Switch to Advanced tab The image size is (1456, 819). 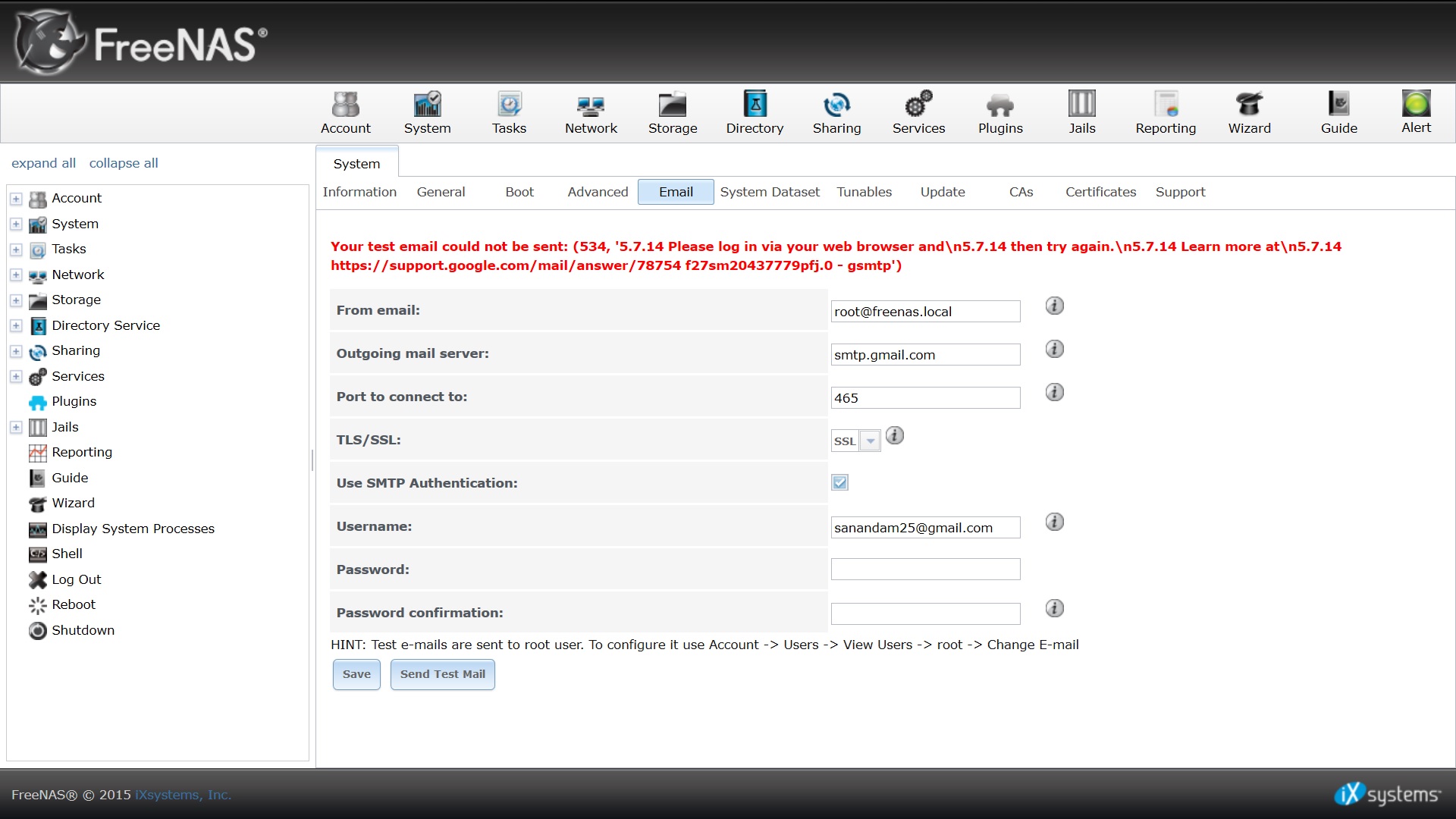pos(598,192)
